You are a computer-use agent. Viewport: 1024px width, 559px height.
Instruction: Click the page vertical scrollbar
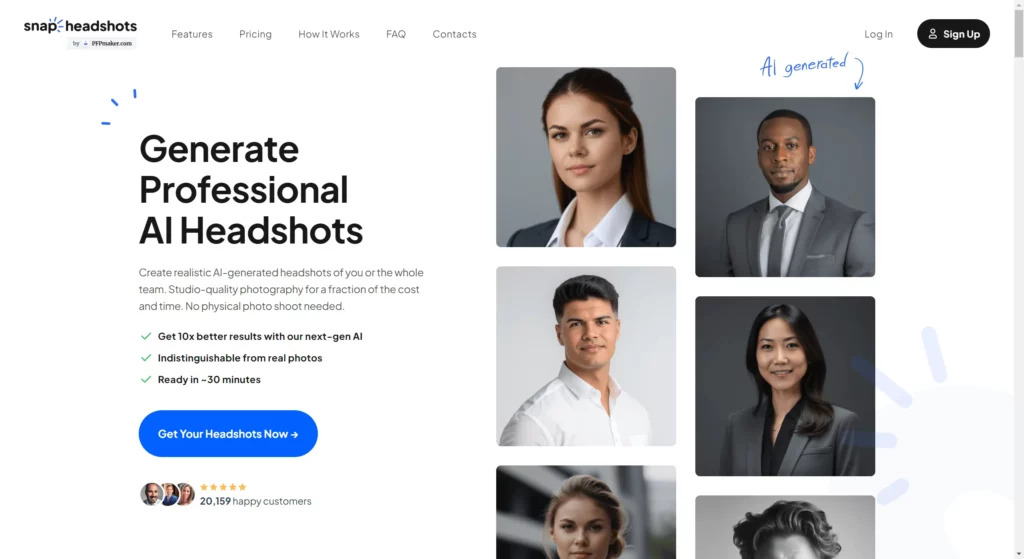pyautogui.click(x=1019, y=280)
